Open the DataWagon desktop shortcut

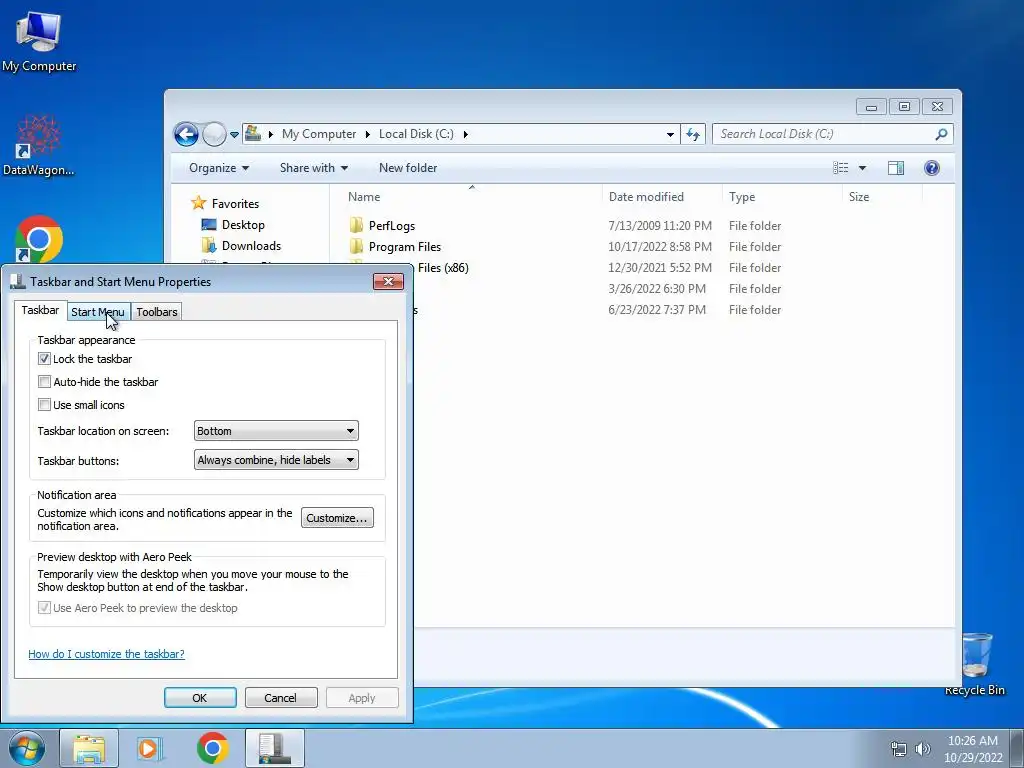coord(39,145)
